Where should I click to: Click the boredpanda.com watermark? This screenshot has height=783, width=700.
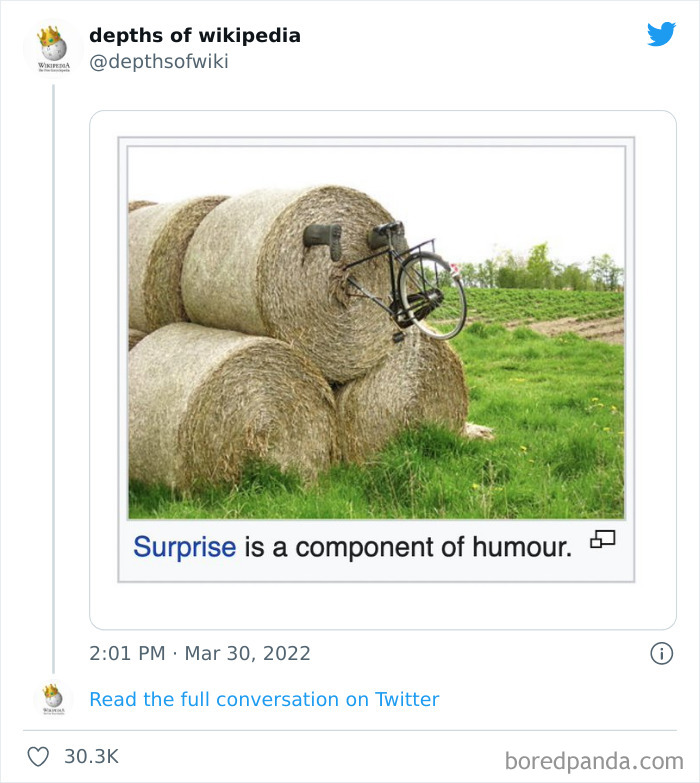pyautogui.click(x=594, y=760)
